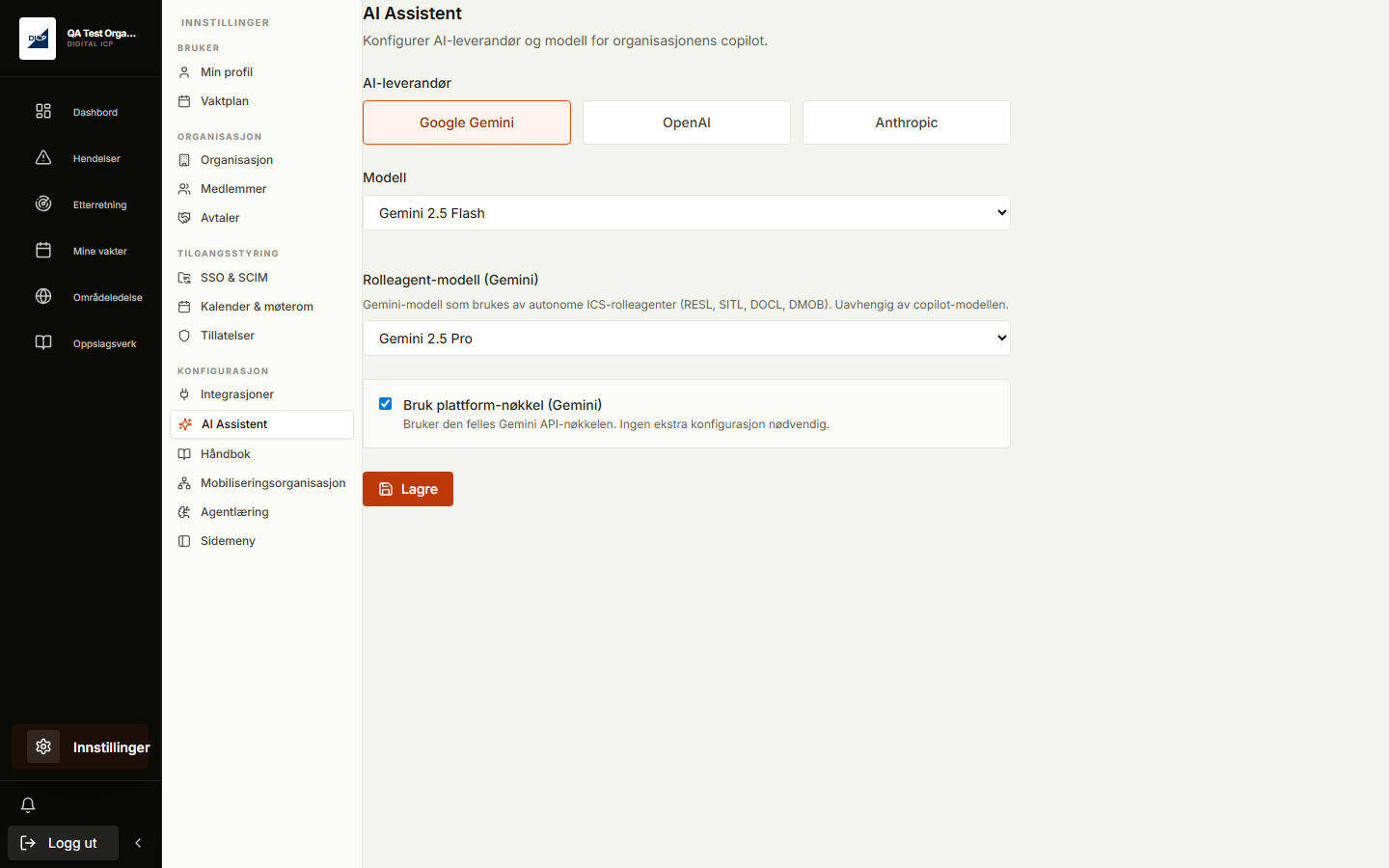Image resolution: width=1389 pixels, height=868 pixels.
Task: Click the Mobiliseringsorganisasjon org-chart icon
Action: 184,483
